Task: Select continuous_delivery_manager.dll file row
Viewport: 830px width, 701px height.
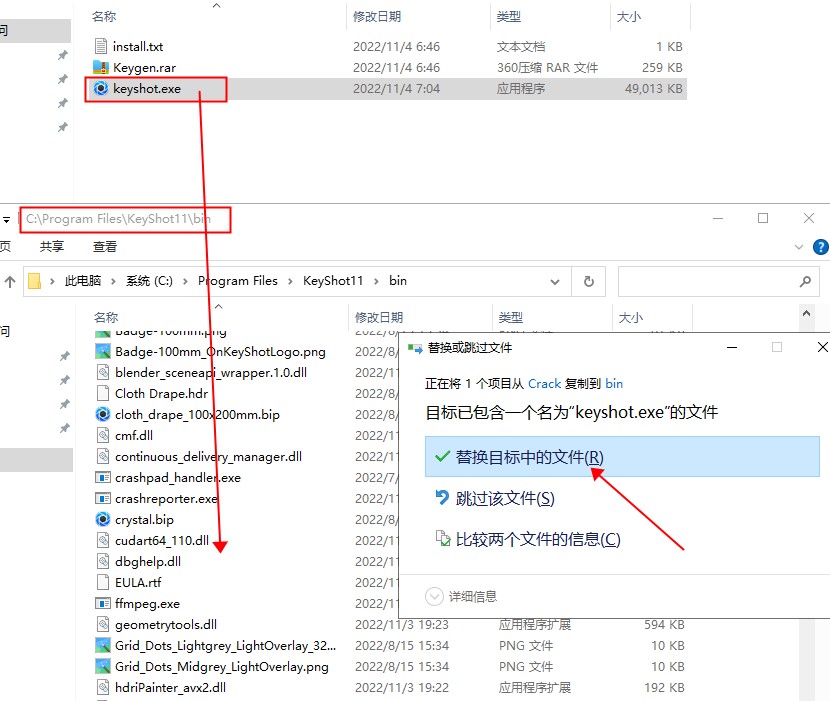Action: click(x=209, y=456)
